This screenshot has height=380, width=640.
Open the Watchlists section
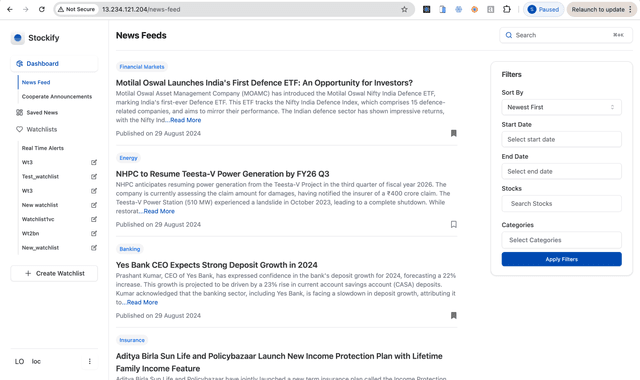(42, 129)
